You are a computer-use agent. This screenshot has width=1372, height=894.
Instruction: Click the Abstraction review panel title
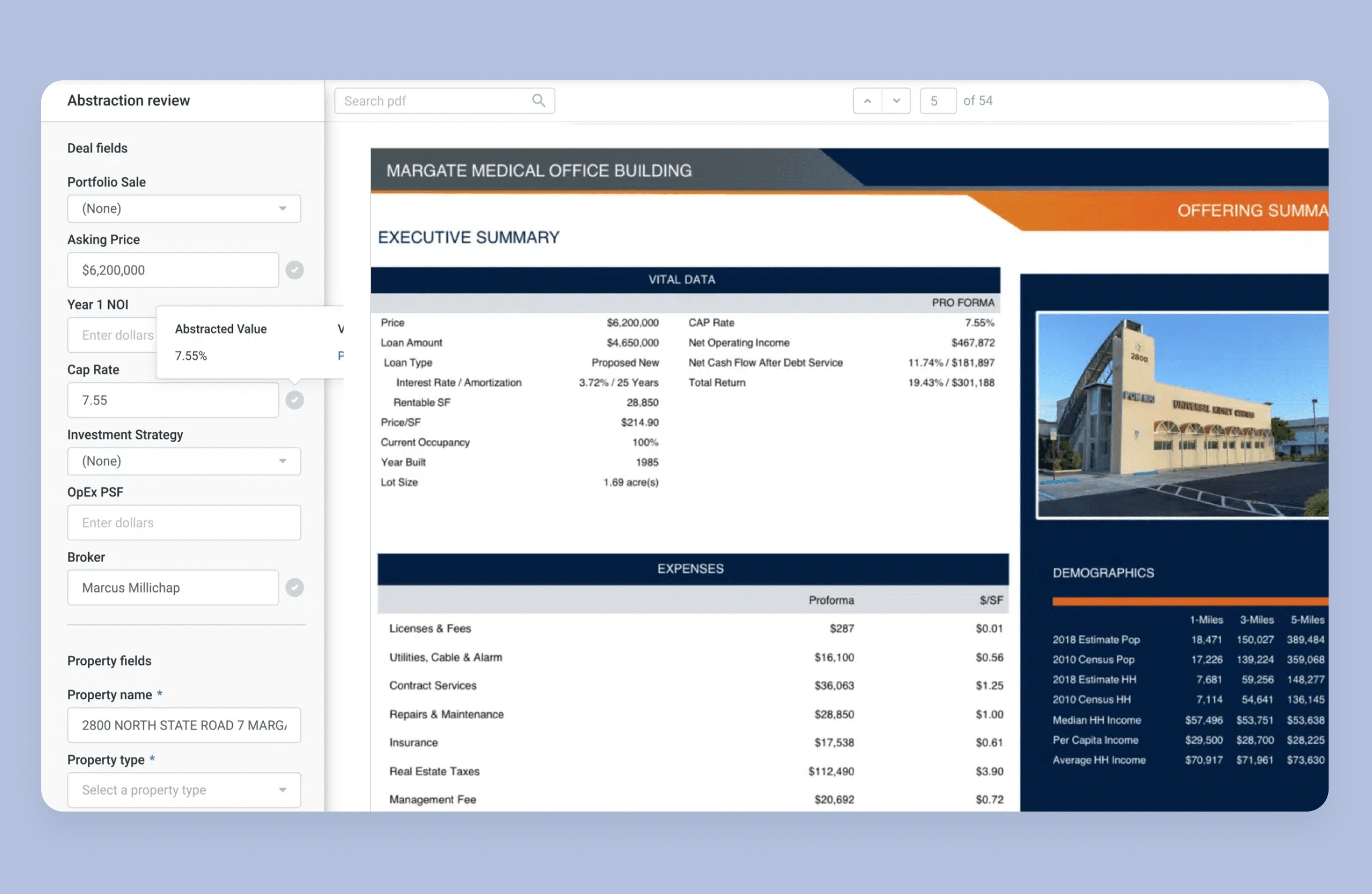[x=129, y=100]
